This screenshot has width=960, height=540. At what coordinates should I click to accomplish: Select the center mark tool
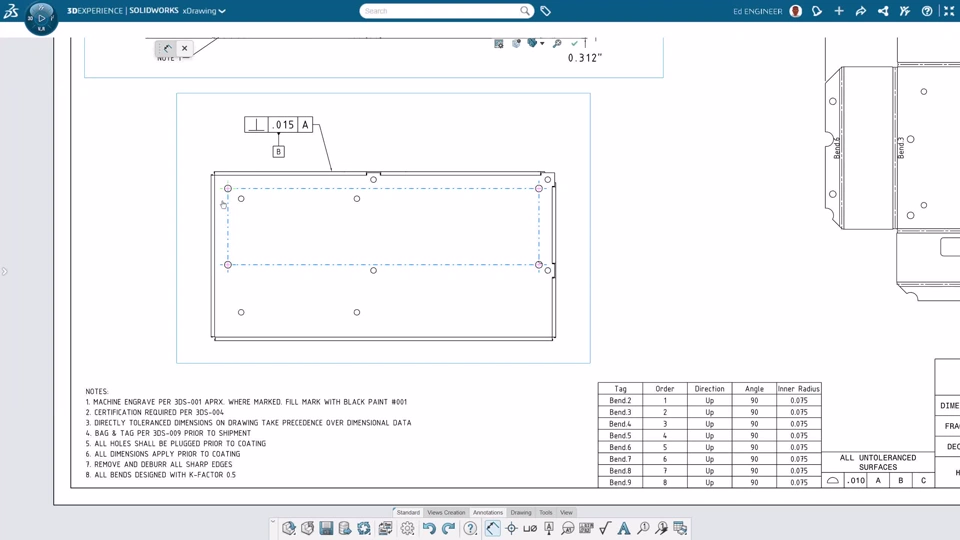tap(512, 528)
